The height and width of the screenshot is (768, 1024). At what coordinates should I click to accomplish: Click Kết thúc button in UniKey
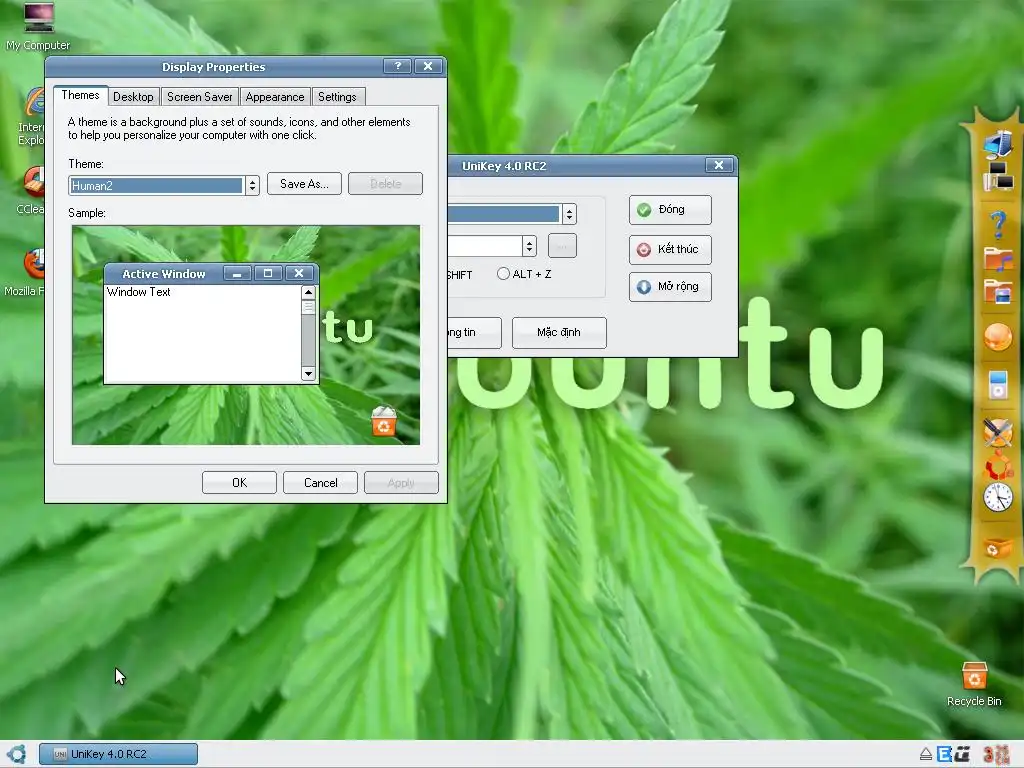(670, 249)
